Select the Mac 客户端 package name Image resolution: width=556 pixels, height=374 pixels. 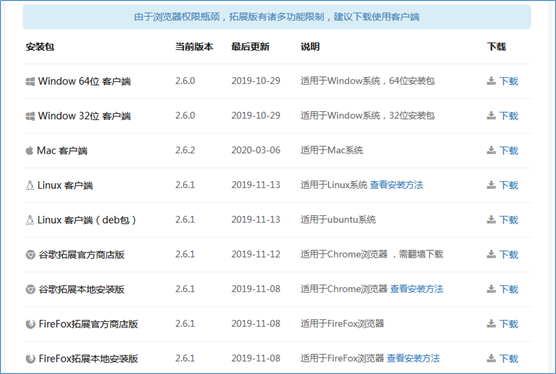point(62,151)
